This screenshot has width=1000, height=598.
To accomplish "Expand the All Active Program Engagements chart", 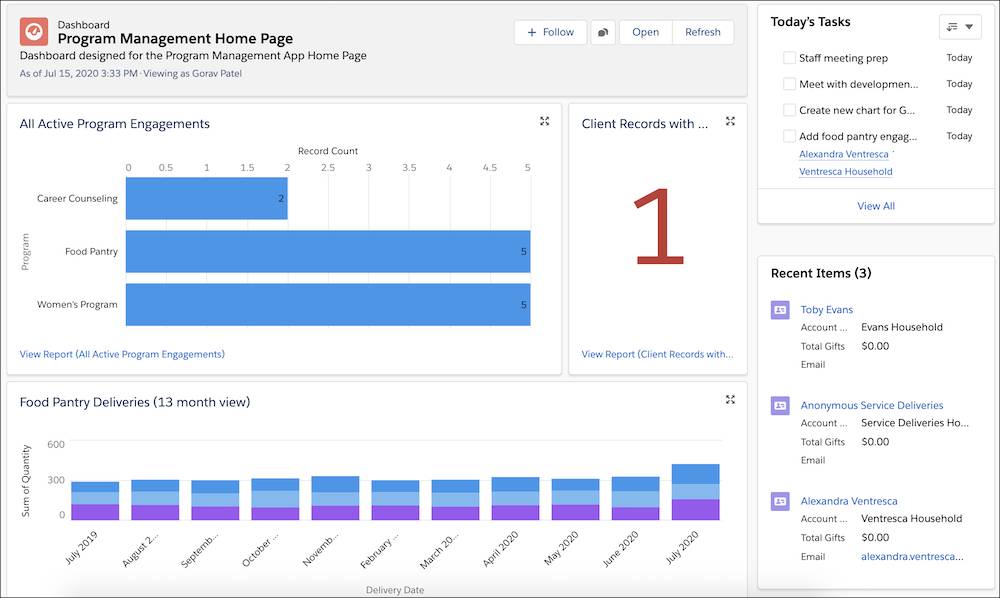I will (544, 121).
